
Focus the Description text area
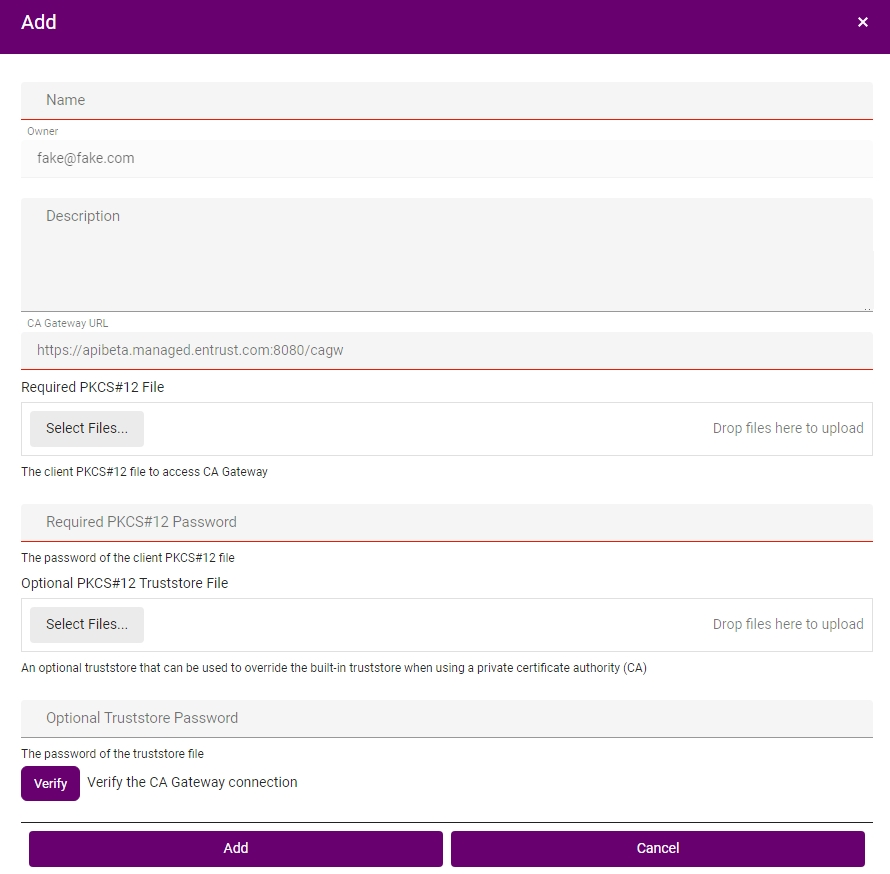(x=447, y=254)
